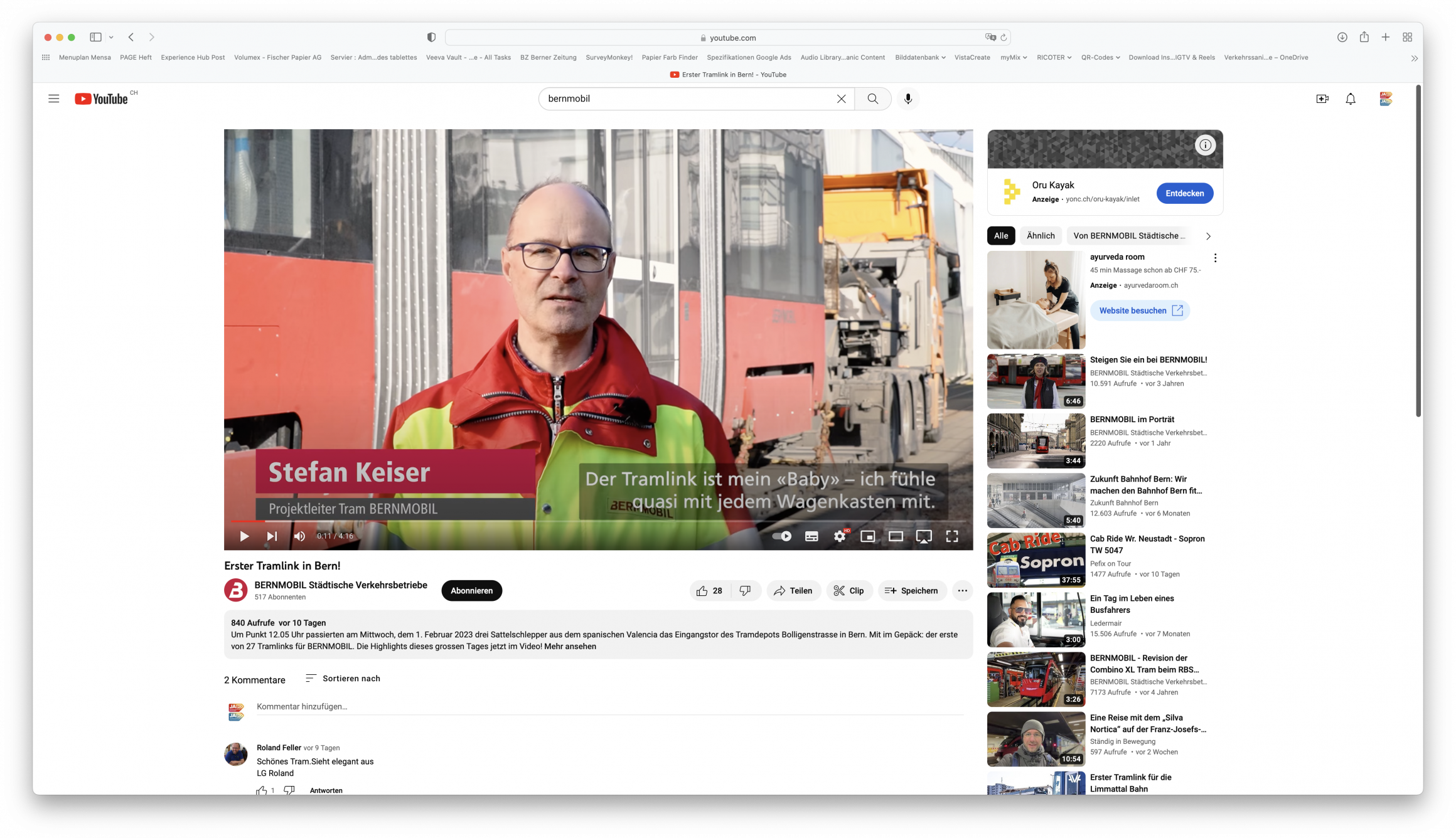The height and width of the screenshot is (838, 1456).
Task: Toggle the autoplay switch
Action: [782, 536]
